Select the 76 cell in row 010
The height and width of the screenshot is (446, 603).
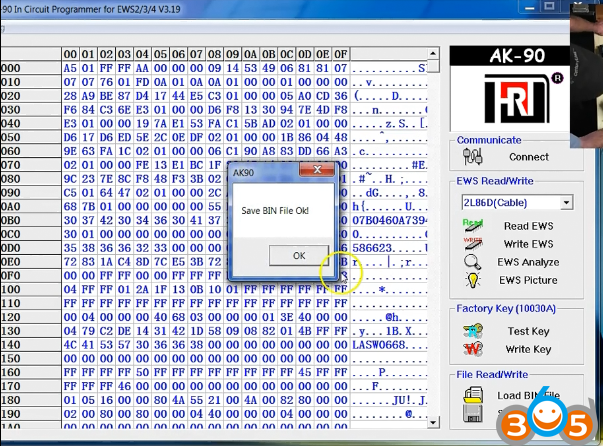(x=106, y=82)
